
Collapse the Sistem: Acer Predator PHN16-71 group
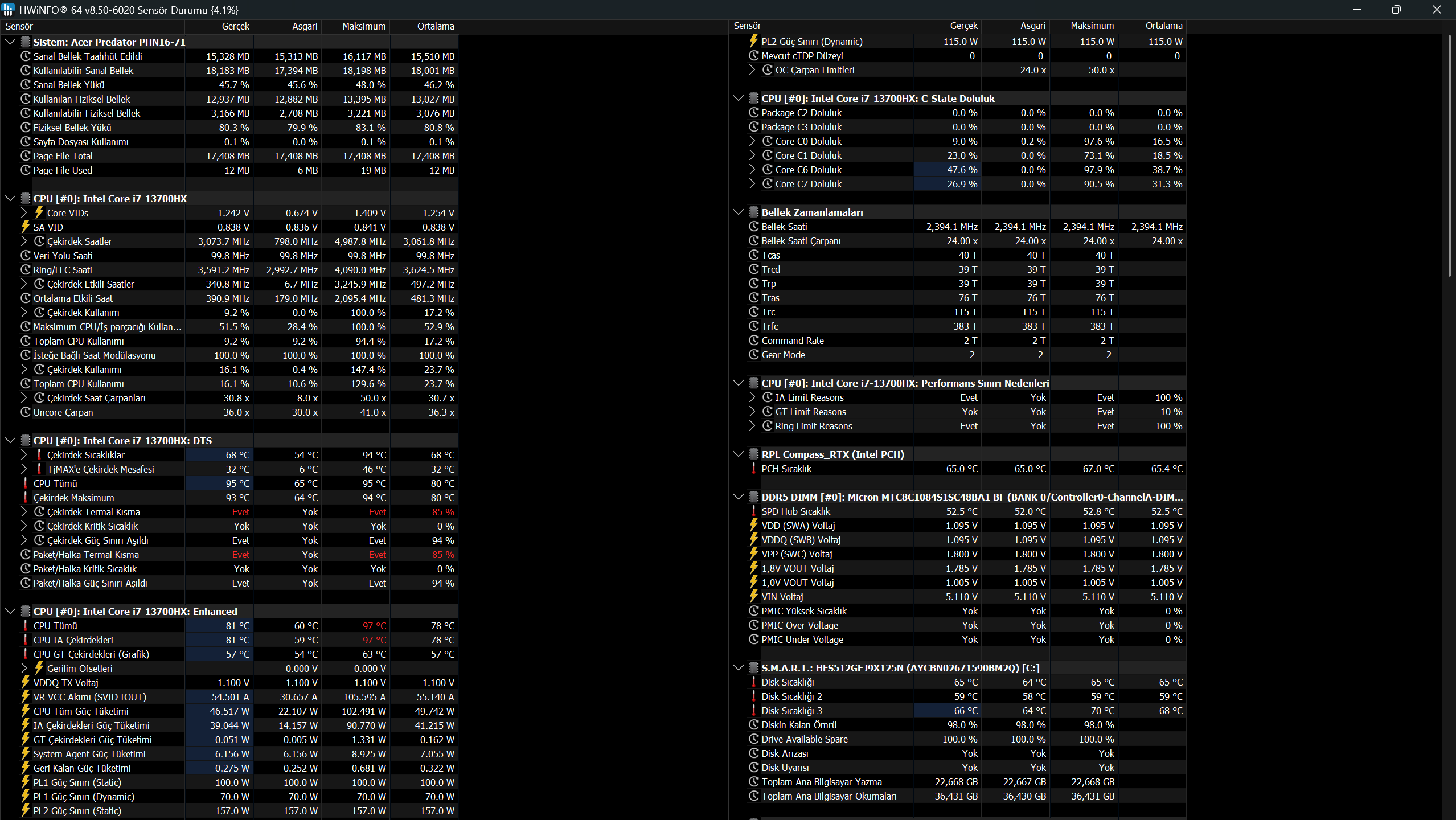10,42
